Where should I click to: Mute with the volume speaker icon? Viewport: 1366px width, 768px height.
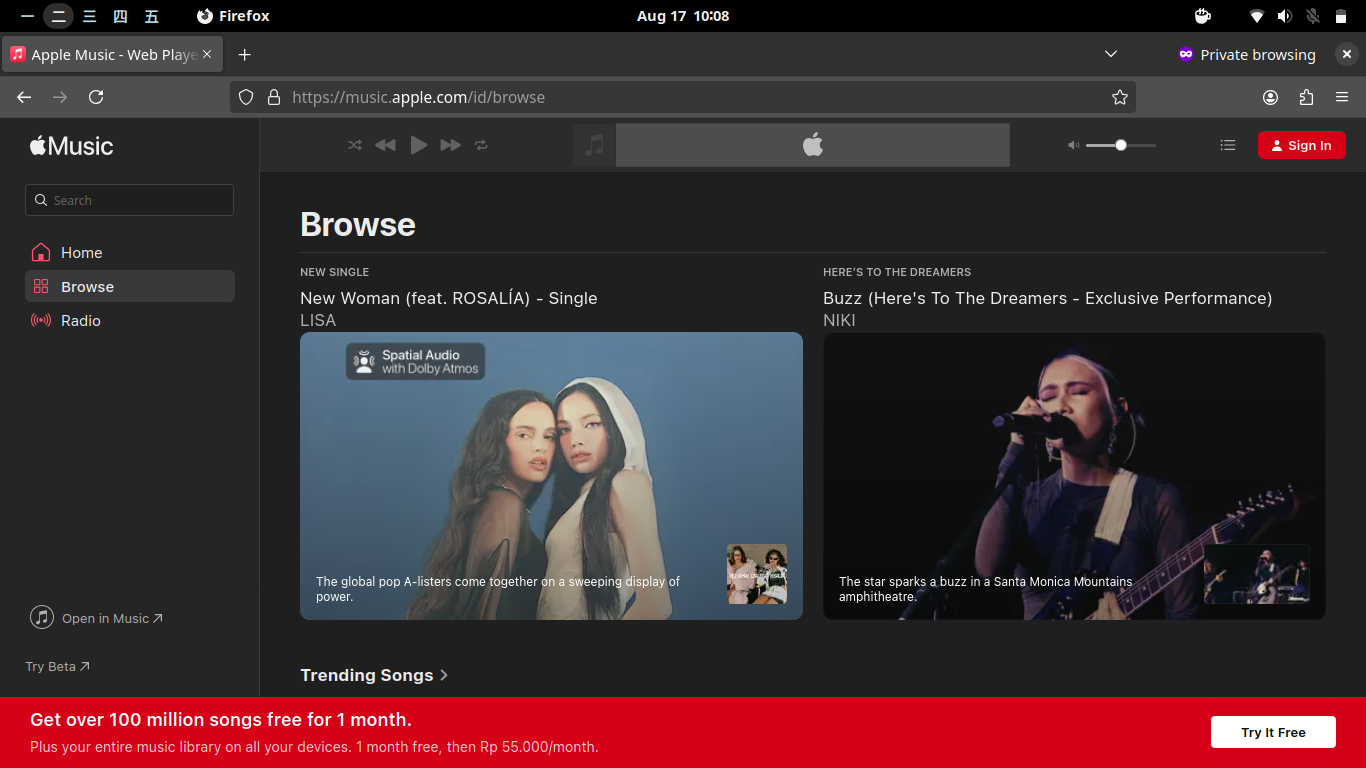[1073, 145]
